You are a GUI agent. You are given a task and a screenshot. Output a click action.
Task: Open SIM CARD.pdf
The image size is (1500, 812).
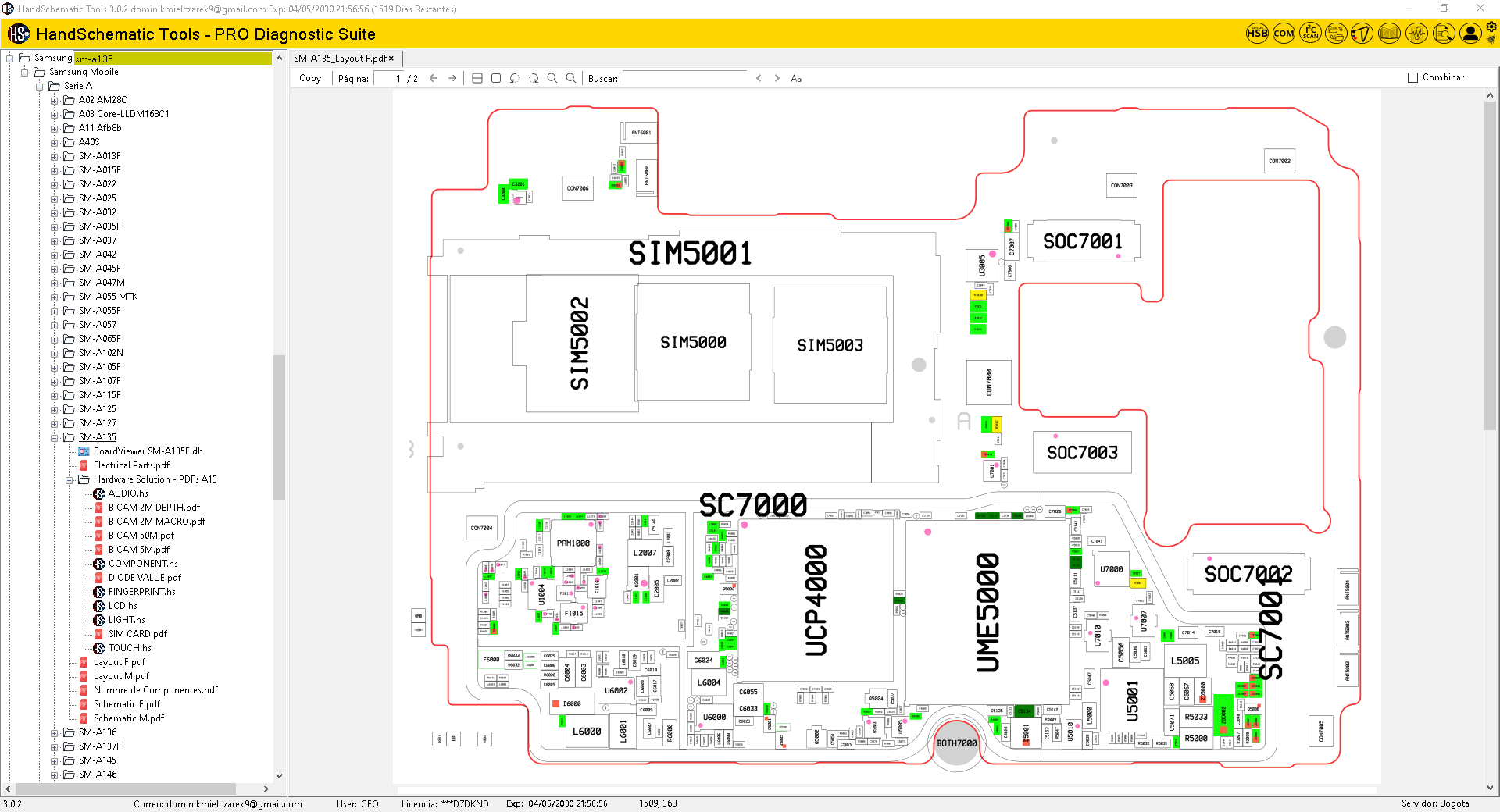pyautogui.click(x=137, y=634)
